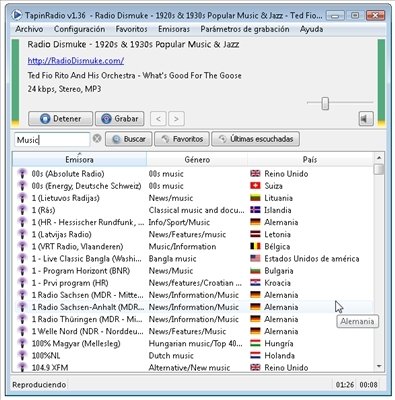Click the Lithuanian flag next to Lituania
This screenshot has height=400, width=395.
pyautogui.click(x=255, y=198)
